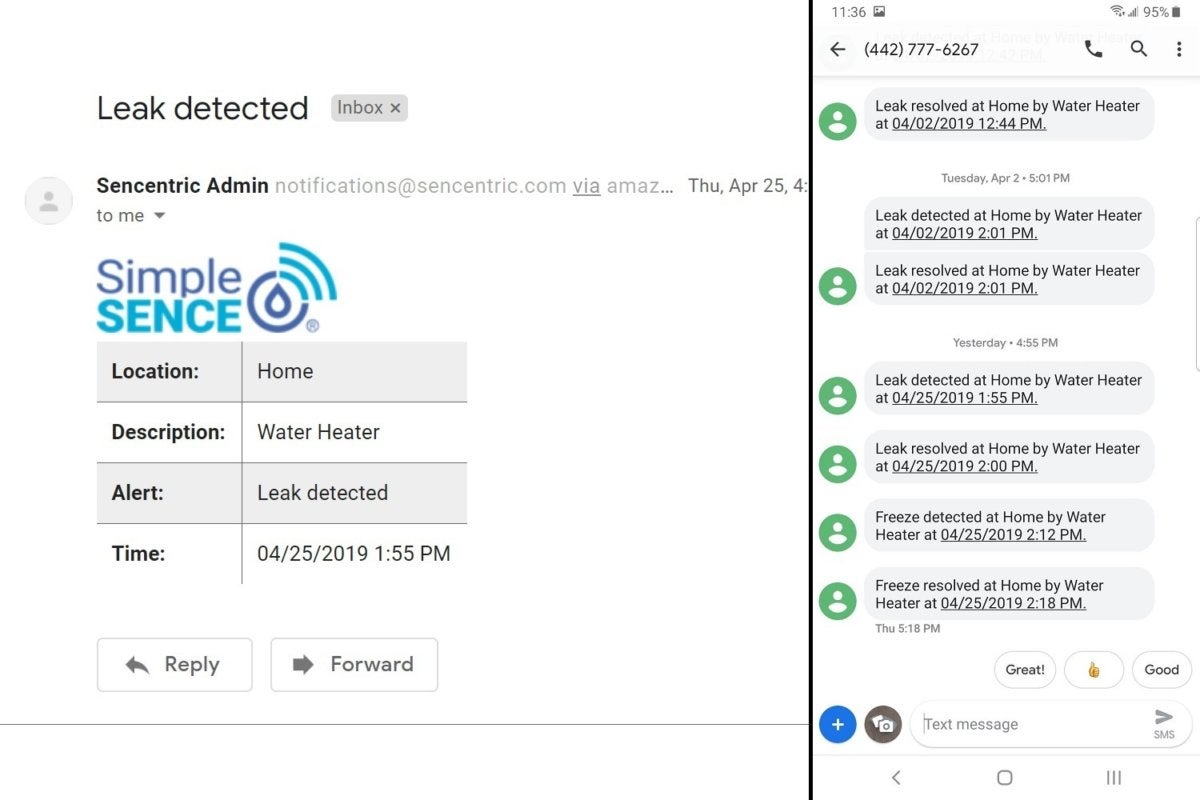This screenshot has width=1200, height=800.
Task: Tap the 'Thu 5:18 PM' timestamp
Action: point(908,629)
